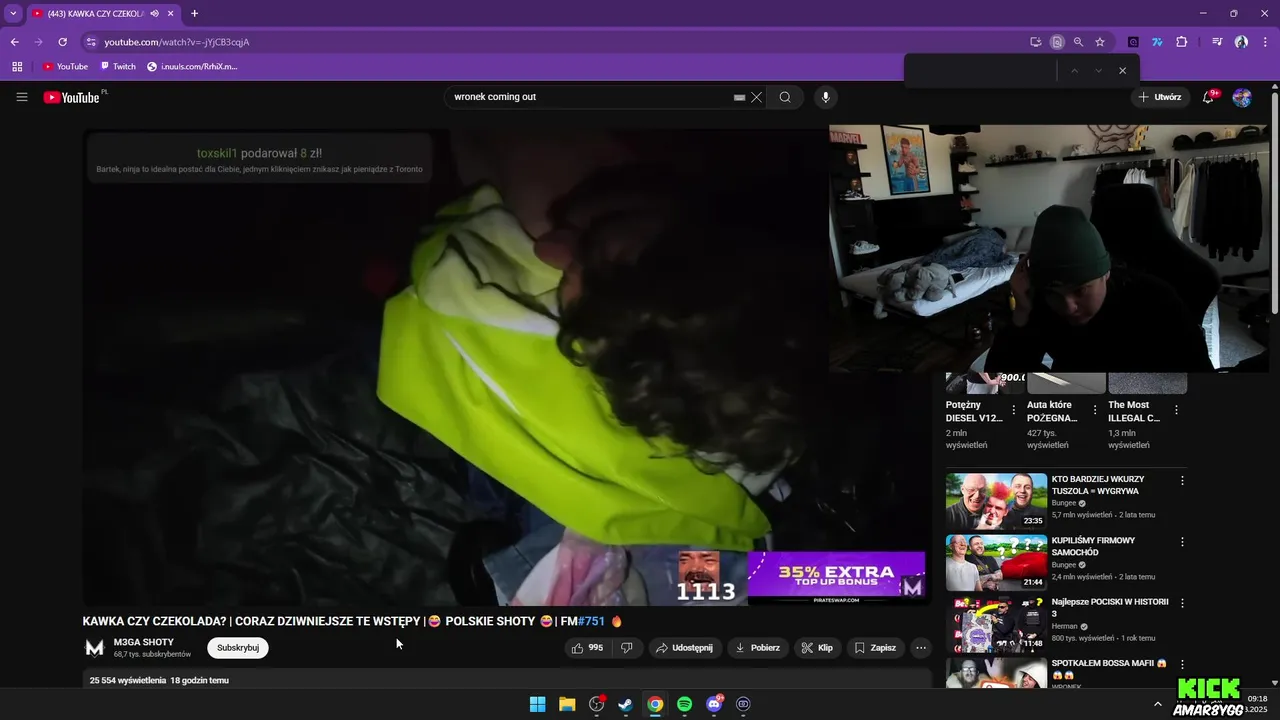This screenshot has width=1280, height=720.
Task: Create a clip with the Klip button
Action: click(817, 648)
